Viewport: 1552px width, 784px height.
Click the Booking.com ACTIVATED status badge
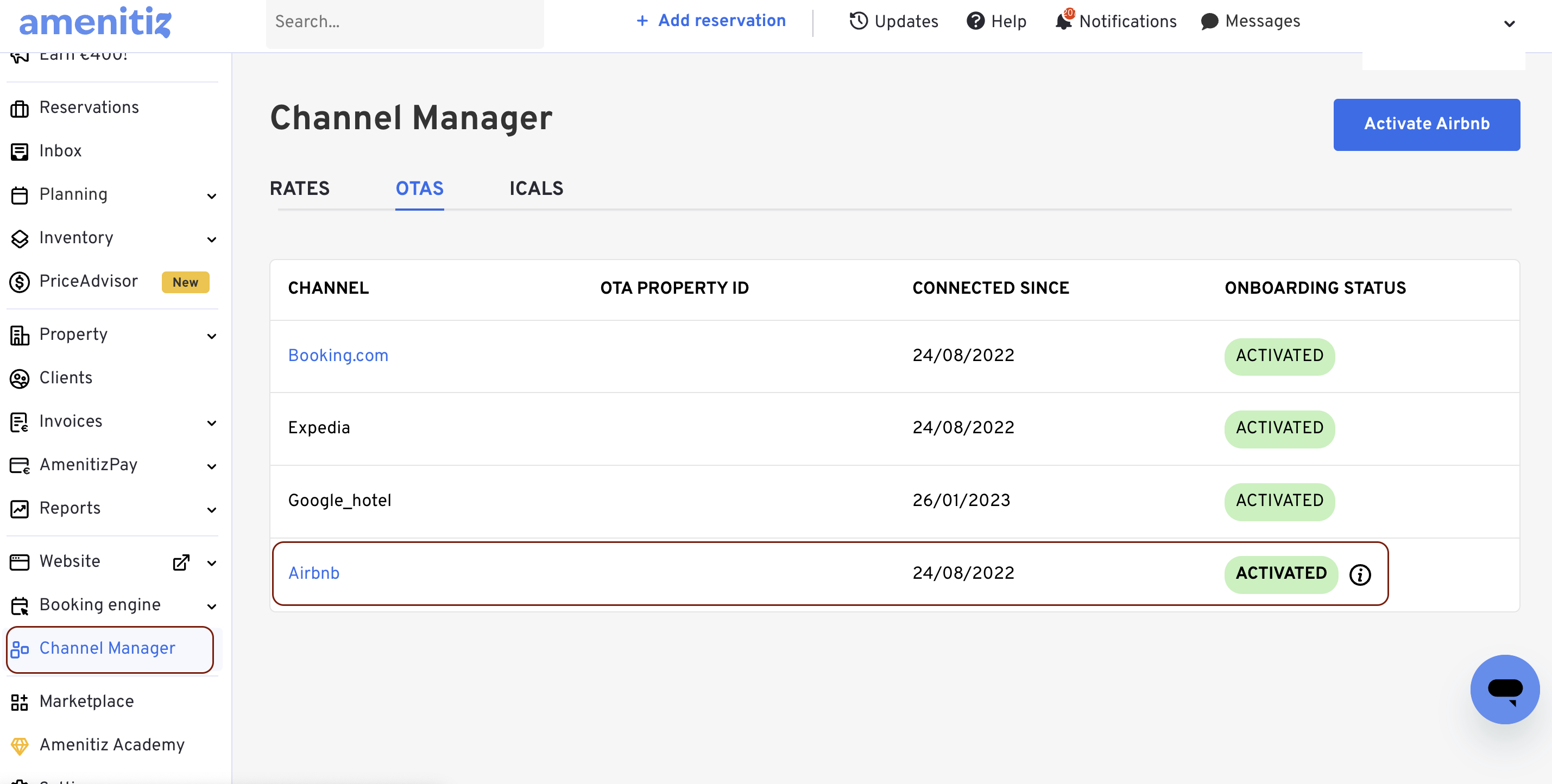[x=1279, y=357]
